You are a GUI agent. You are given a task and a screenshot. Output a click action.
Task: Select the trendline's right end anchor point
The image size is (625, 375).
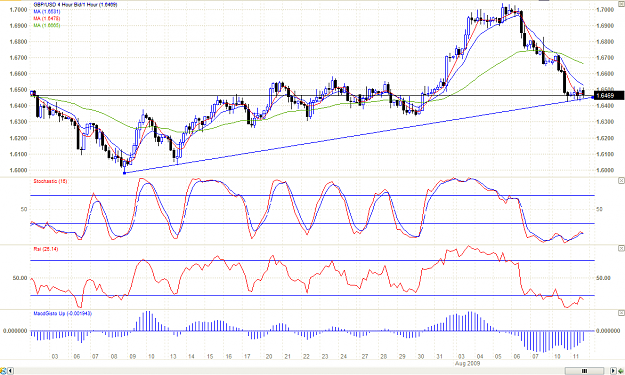pos(593,97)
